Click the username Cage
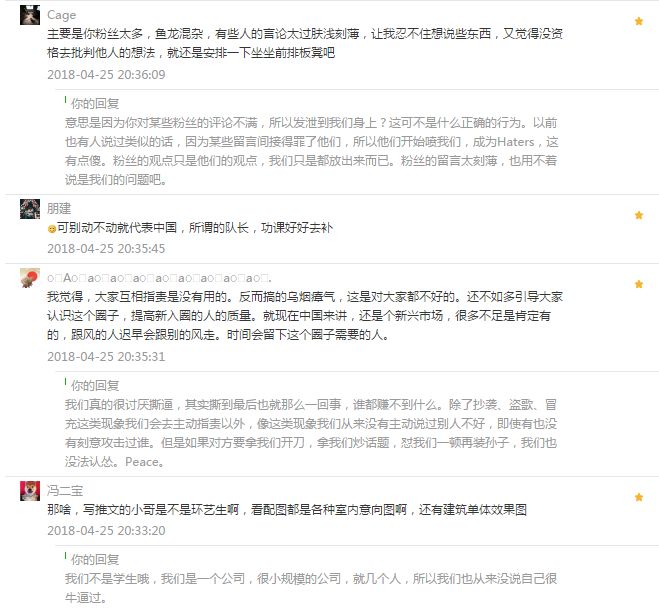659x612 pixels. coord(61,15)
